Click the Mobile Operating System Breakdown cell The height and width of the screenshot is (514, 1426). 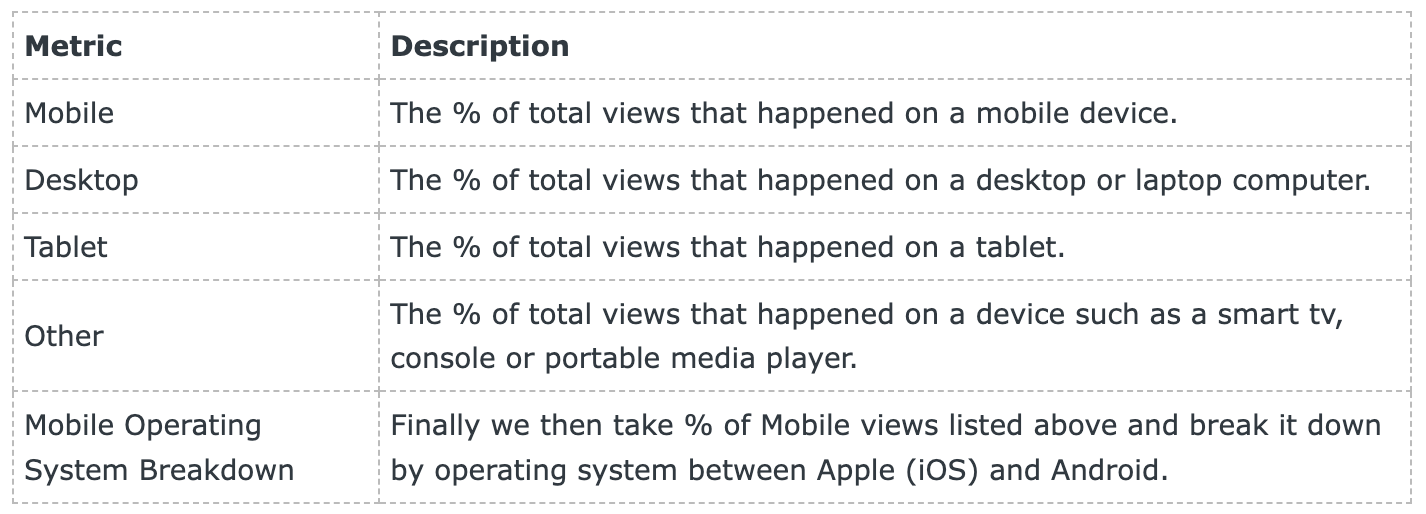(158, 447)
